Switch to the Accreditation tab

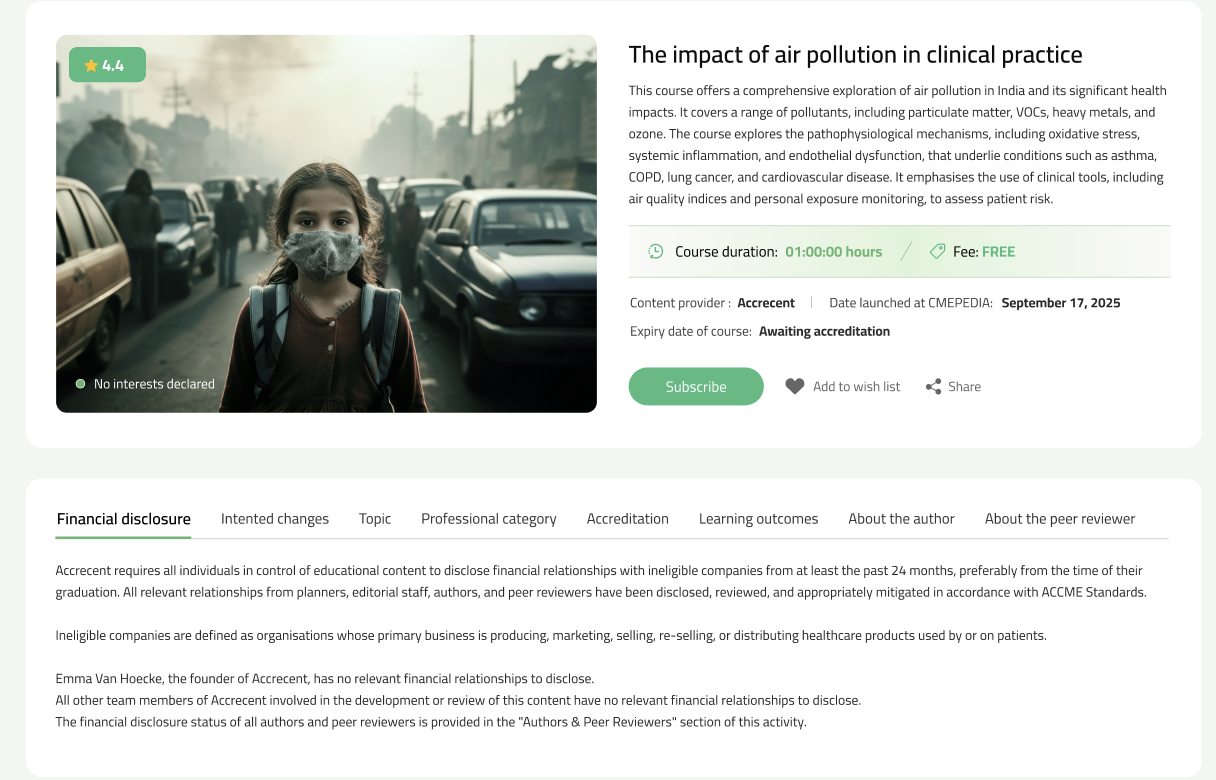[x=628, y=519]
